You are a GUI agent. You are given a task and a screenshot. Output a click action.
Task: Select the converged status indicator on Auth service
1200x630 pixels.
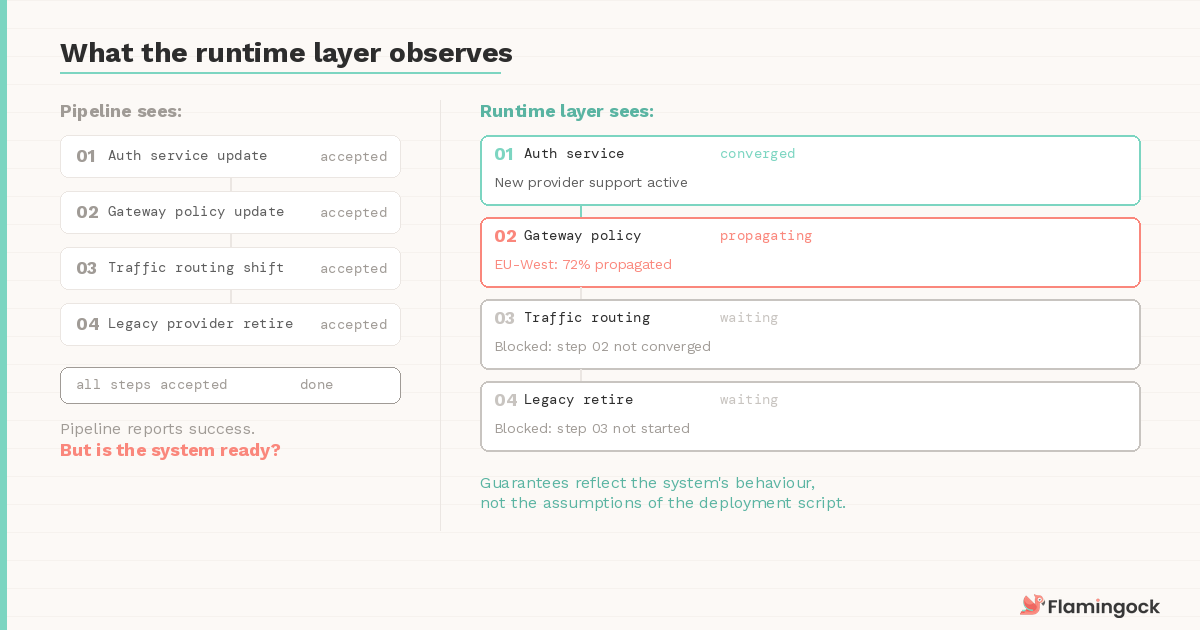pos(757,153)
